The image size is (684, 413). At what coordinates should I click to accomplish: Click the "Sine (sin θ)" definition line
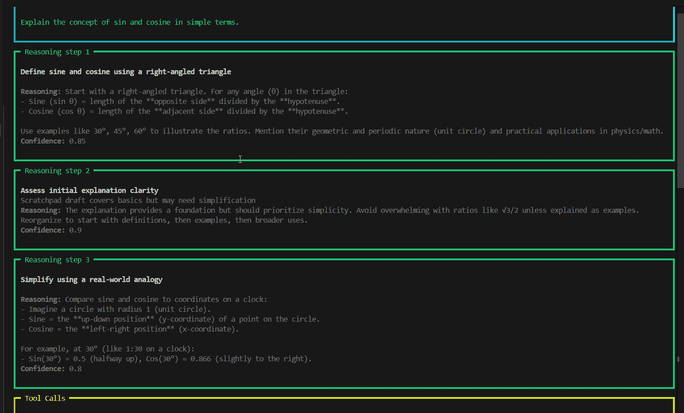click(180, 101)
